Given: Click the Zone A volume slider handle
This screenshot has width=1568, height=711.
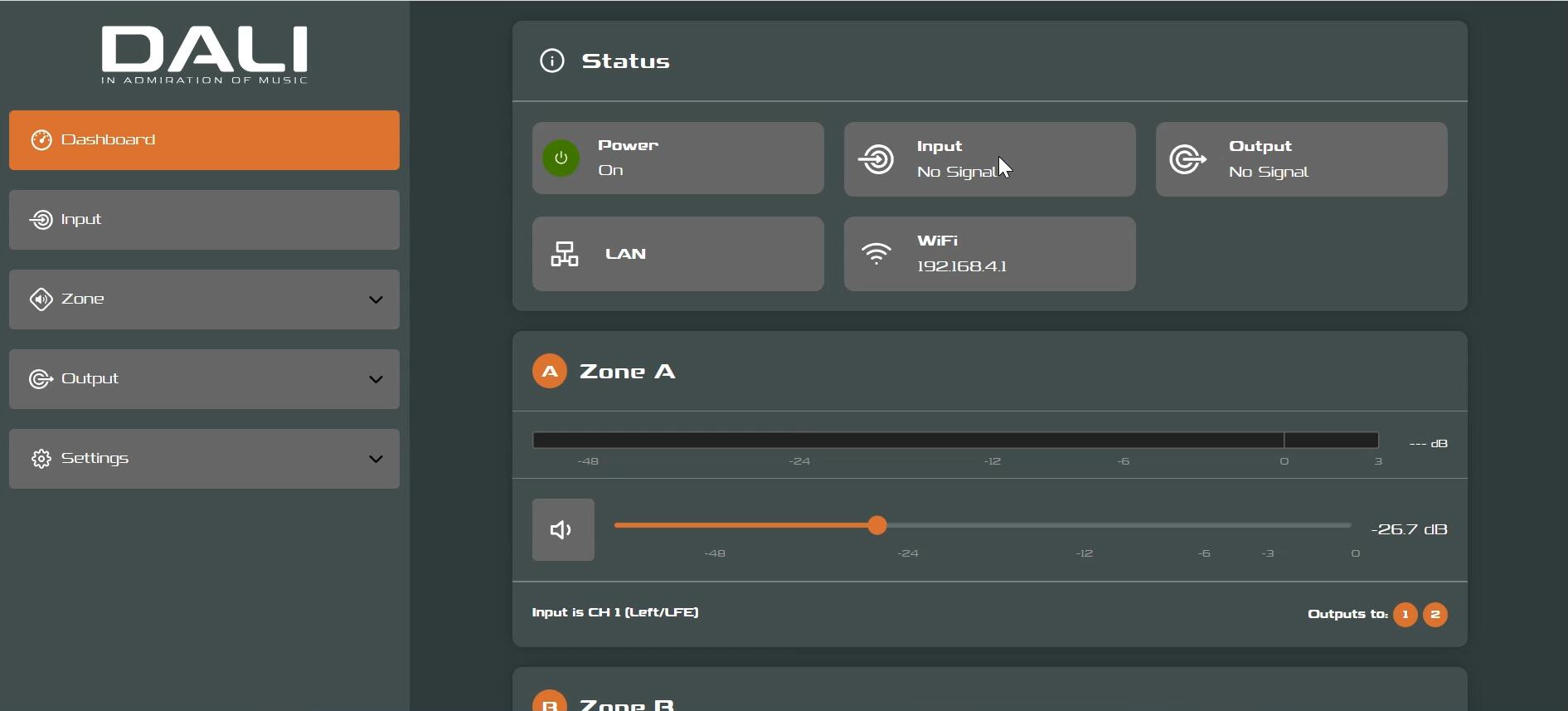Looking at the screenshot, I should pyautogui.click(x=877, y=525).
